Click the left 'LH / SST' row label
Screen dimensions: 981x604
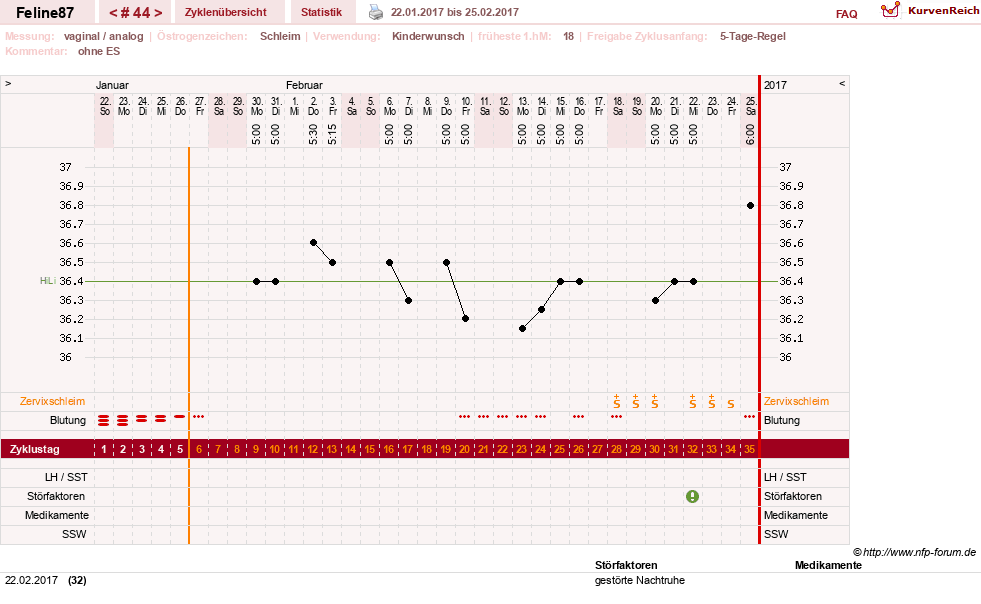[68, 477]
